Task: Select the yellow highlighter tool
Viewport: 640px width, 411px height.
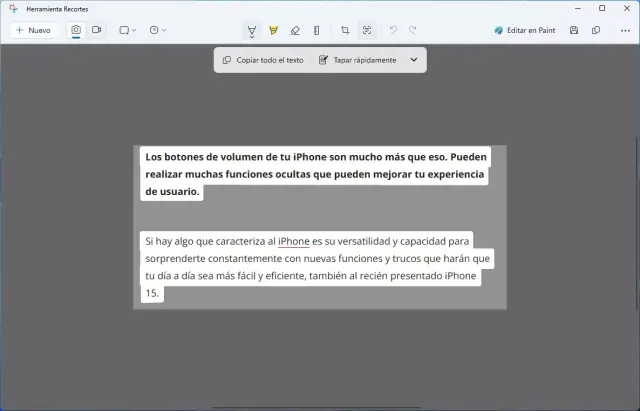Action: coord(273,30)
